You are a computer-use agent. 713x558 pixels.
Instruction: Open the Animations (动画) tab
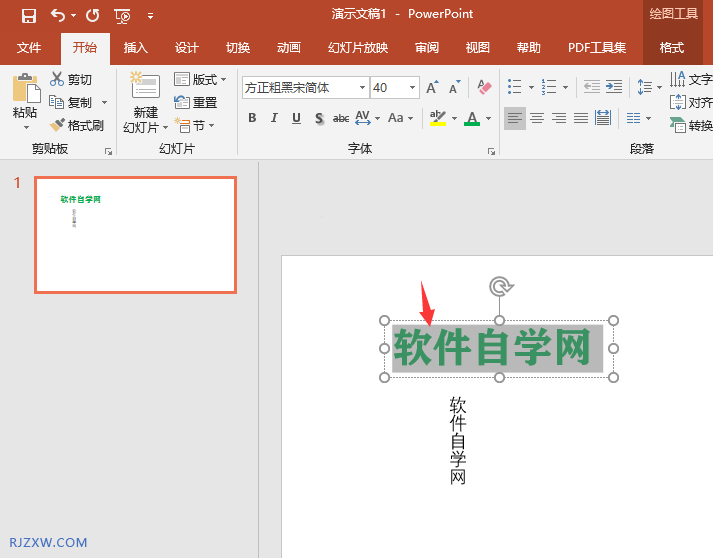point(288,47)
